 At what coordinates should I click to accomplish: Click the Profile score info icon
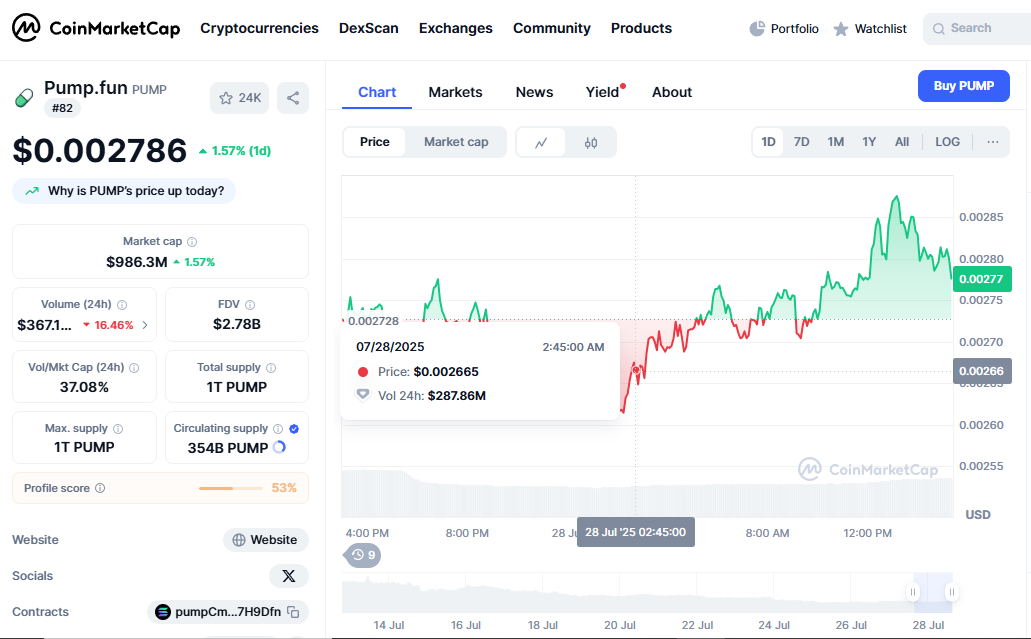click(100, 488)
